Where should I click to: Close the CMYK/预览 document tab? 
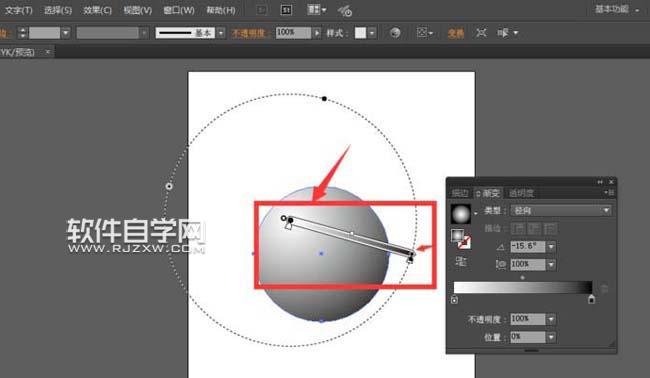point(48,52)
